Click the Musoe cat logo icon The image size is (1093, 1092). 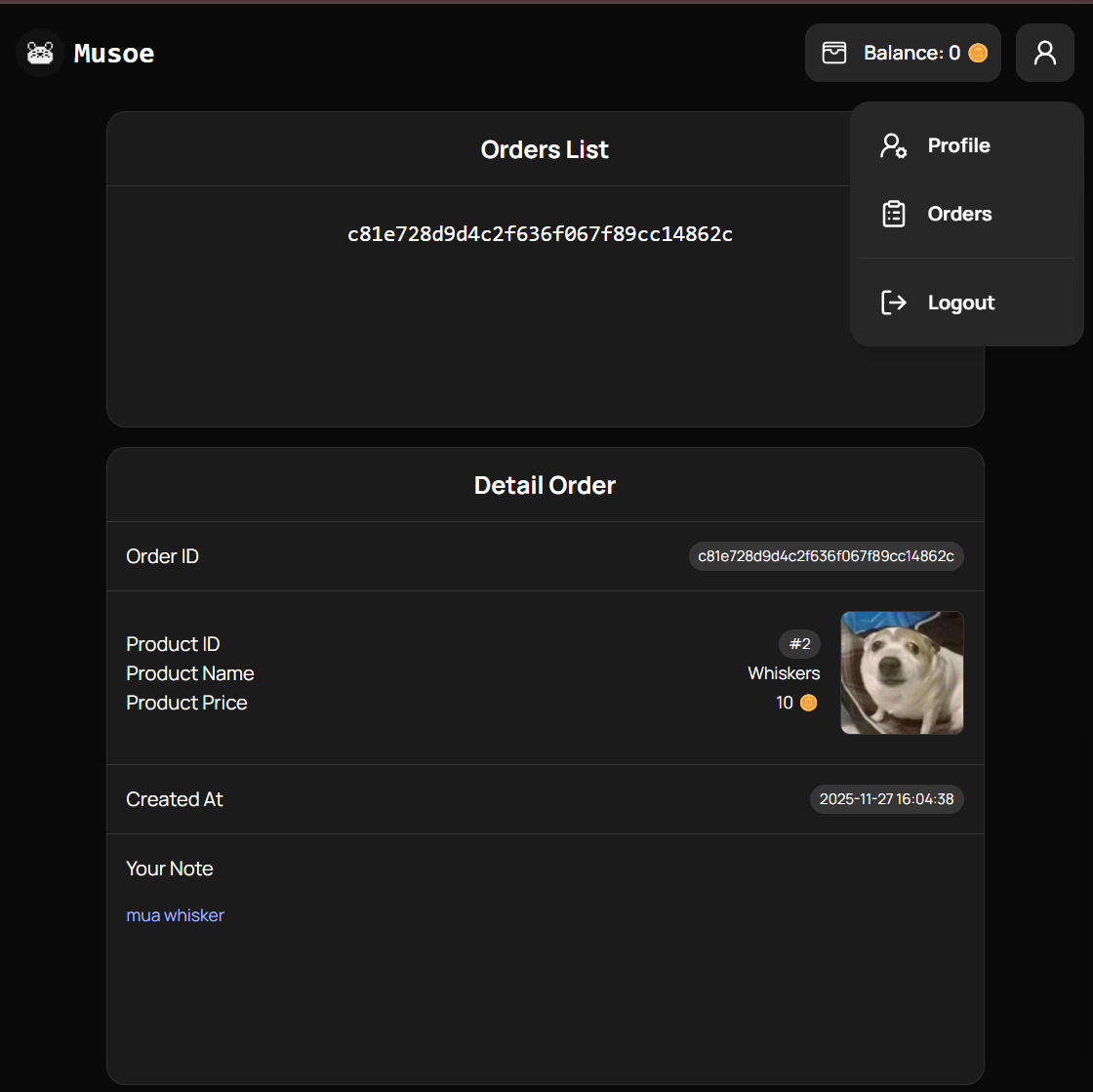40,53
